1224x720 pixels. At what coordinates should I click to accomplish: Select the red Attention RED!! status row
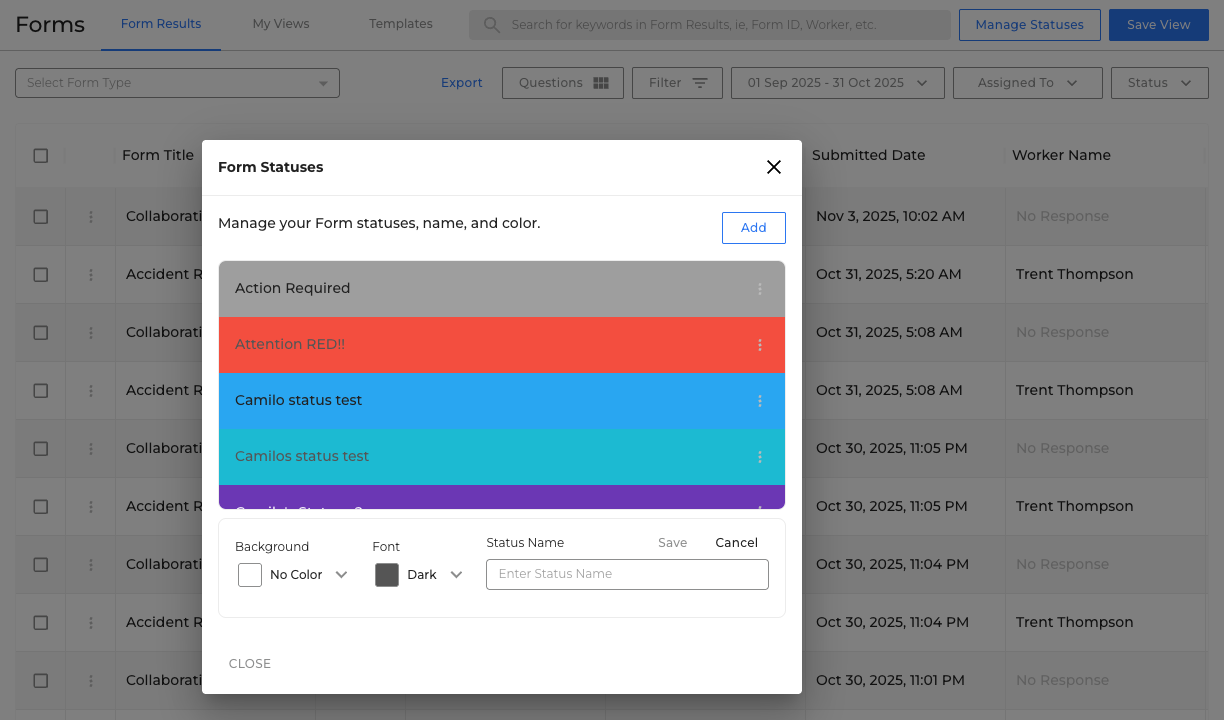(502, 345)
